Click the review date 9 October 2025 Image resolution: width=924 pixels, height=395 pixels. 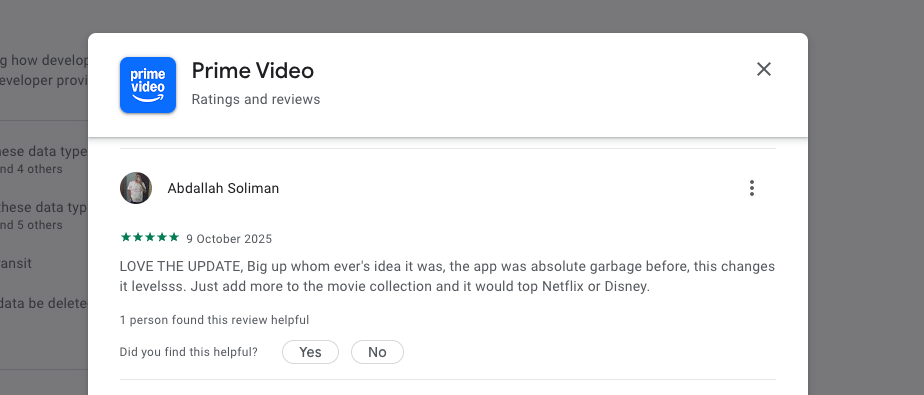click(x=229, y=239)
